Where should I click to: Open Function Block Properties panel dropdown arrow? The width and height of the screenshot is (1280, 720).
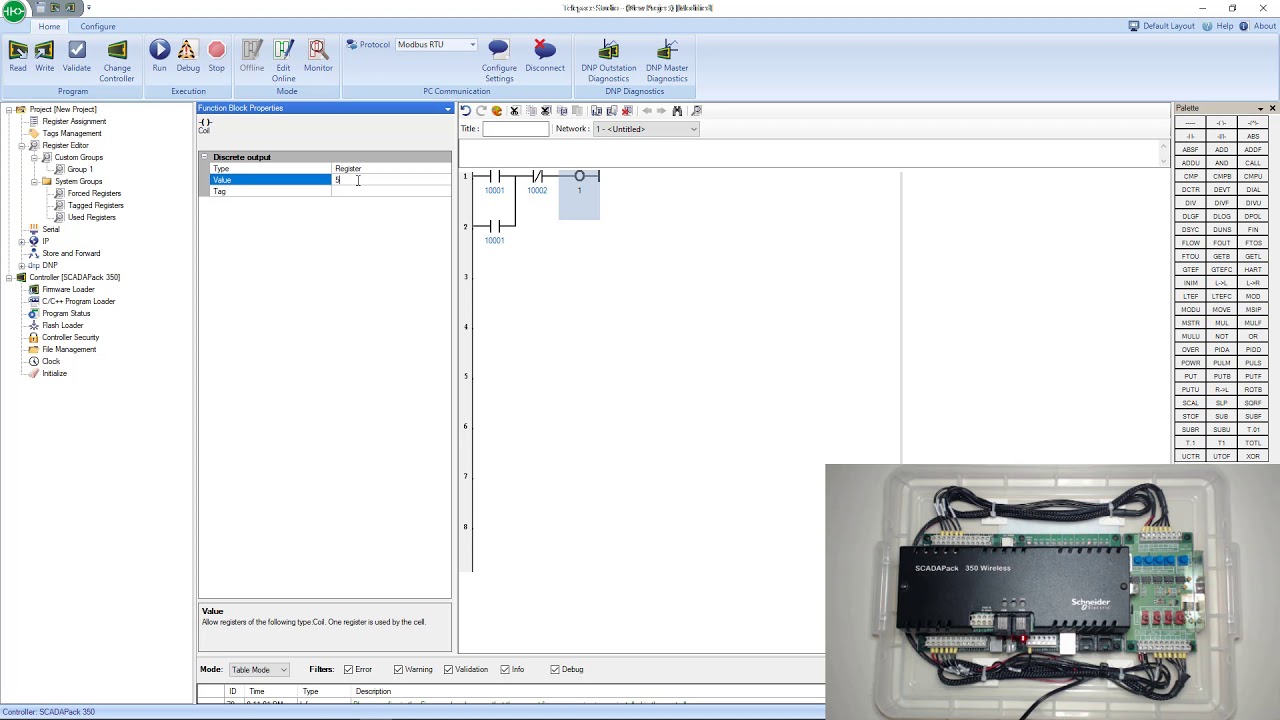click(447, 108)
